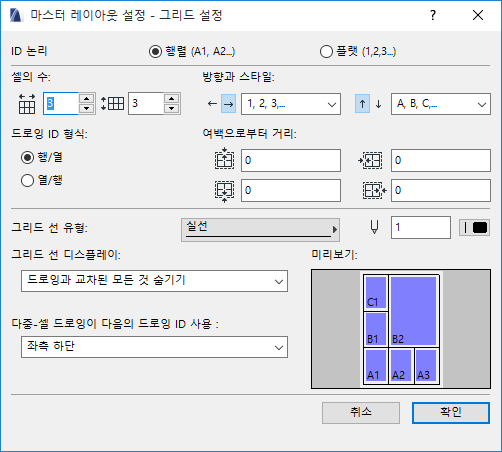The height and width of the screenshot is (452, 502).
Task: Click the 취소 button
Action: pyautogui.click(x=361, y=413)
